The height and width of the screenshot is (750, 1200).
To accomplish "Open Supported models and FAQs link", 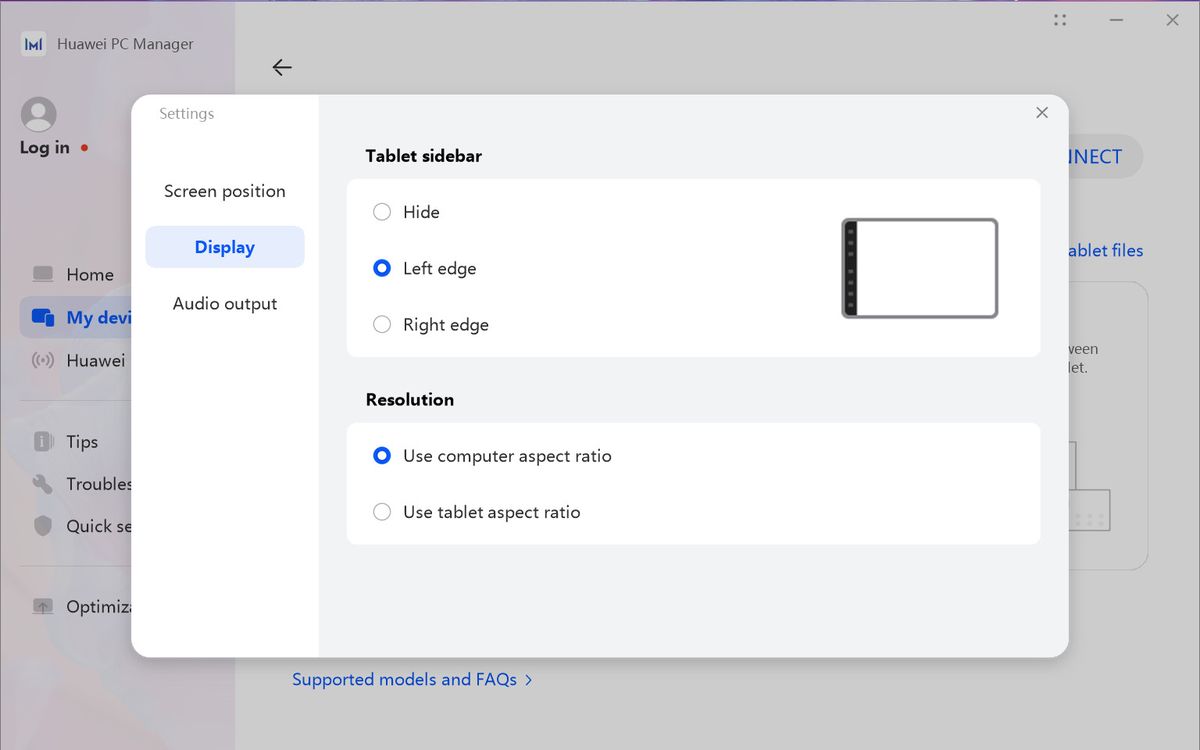I will click(x=412, y=679).
